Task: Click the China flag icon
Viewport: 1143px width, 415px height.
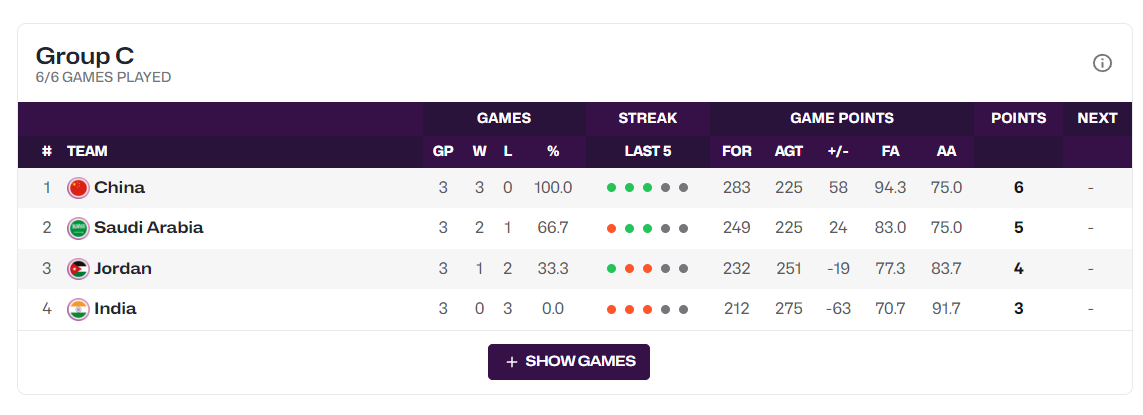Action: point(78,188)
